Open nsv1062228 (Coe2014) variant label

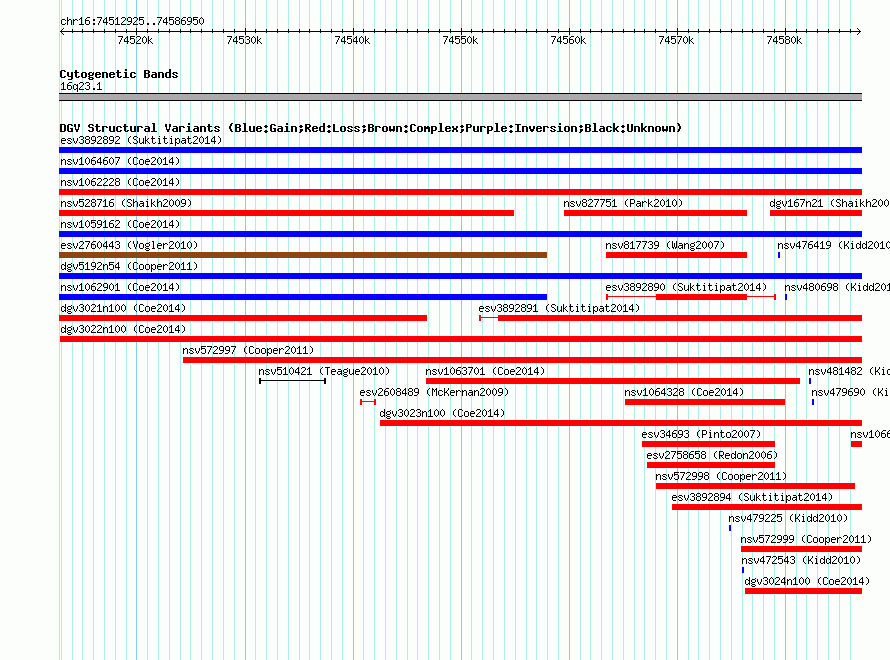click(x=120, y=182)
